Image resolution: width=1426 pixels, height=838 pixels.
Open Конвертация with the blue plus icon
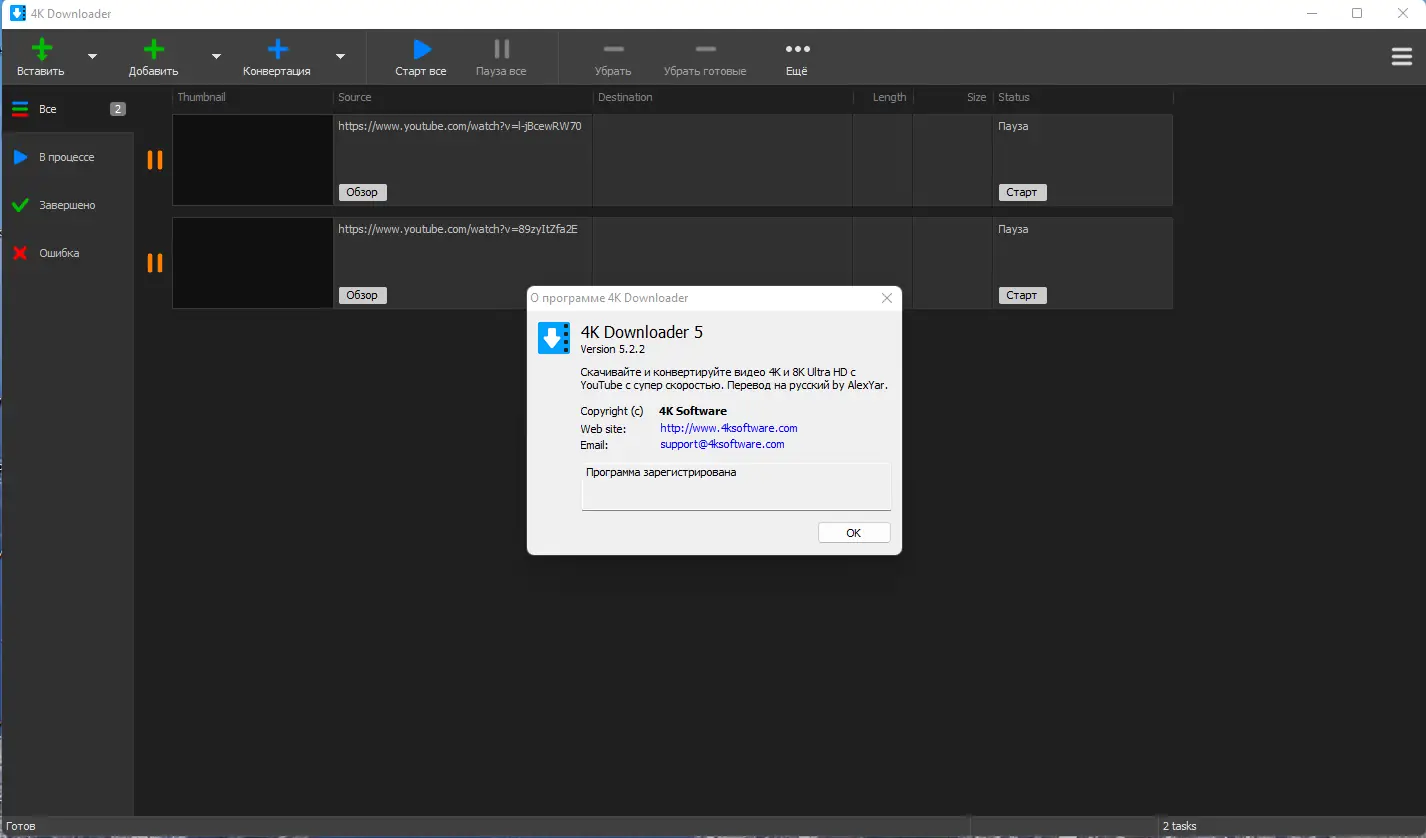coord(276,47)
